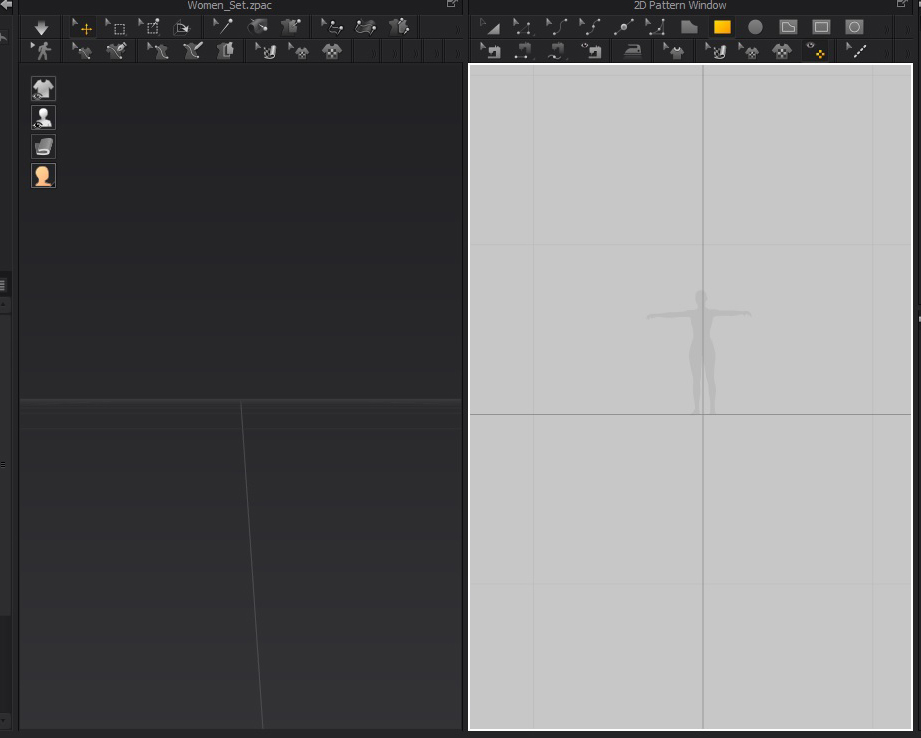Click the back arrow at top-left

tap(6, 4)
